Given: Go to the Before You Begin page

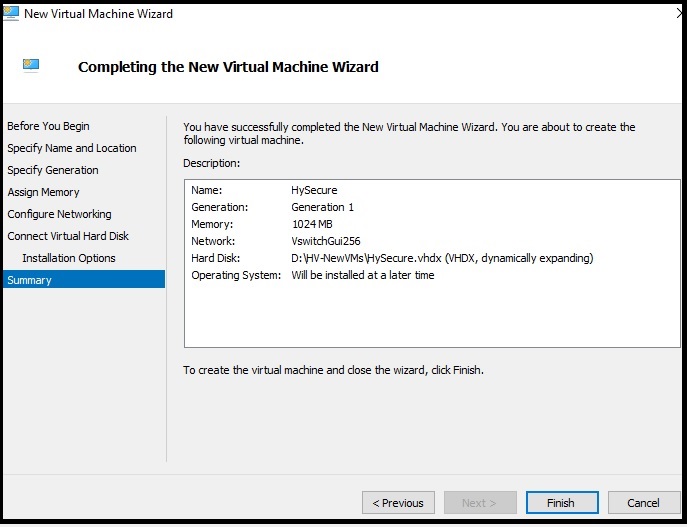Looking at the screenshot, I should pyautogui.click(x=48, y=126).
